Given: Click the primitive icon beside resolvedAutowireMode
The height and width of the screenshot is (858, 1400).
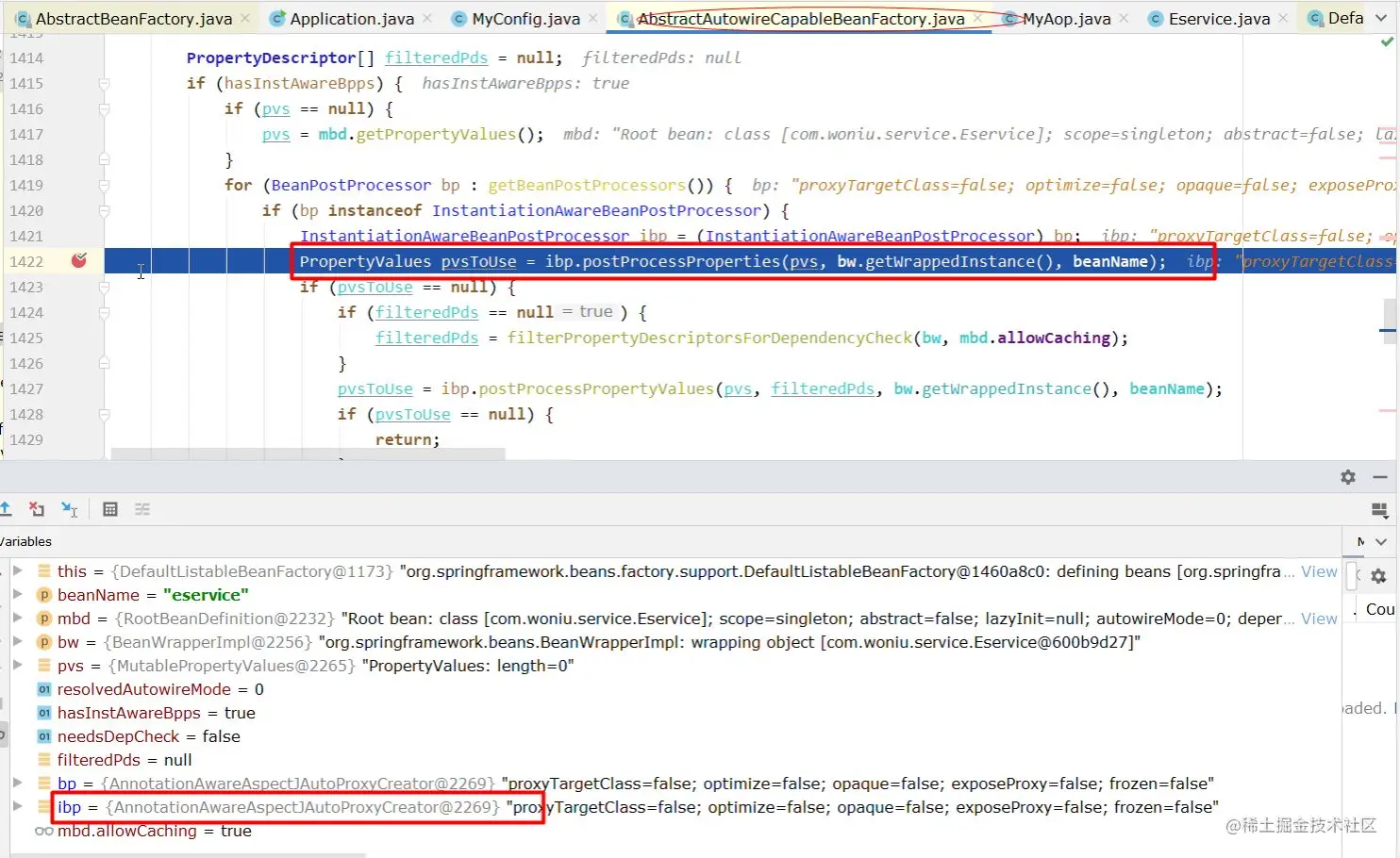Looking at the screenshot, I should [43, 689].
